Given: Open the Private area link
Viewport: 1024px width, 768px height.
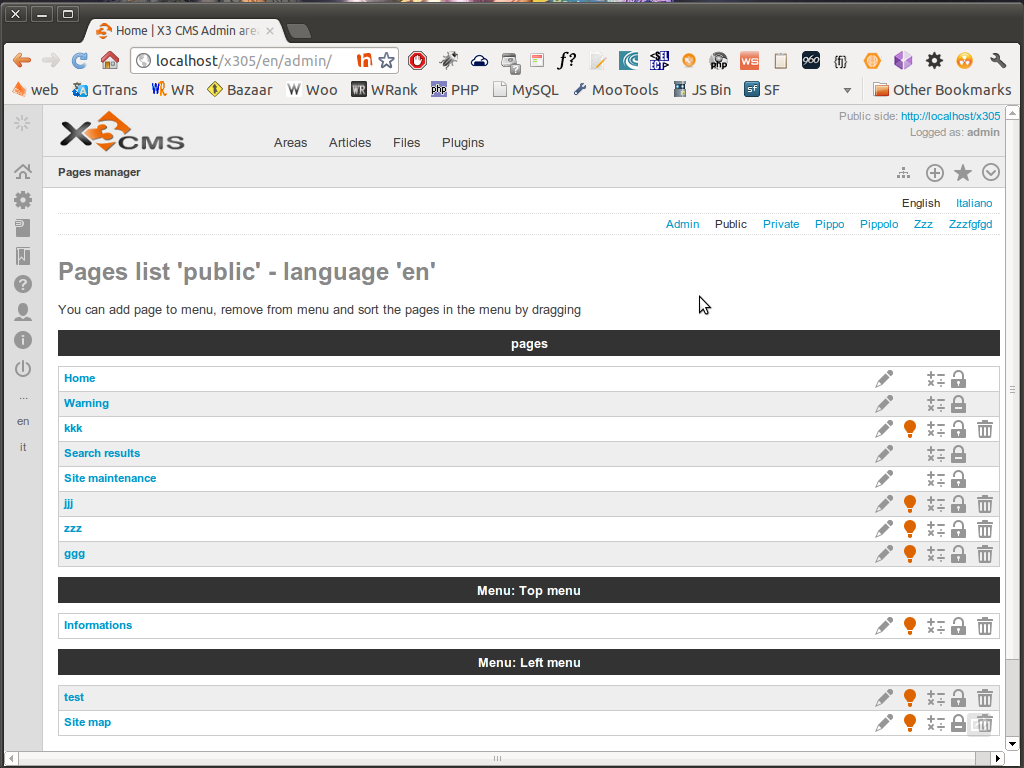Looking at the screenshot, I should [x=781, y=224].
